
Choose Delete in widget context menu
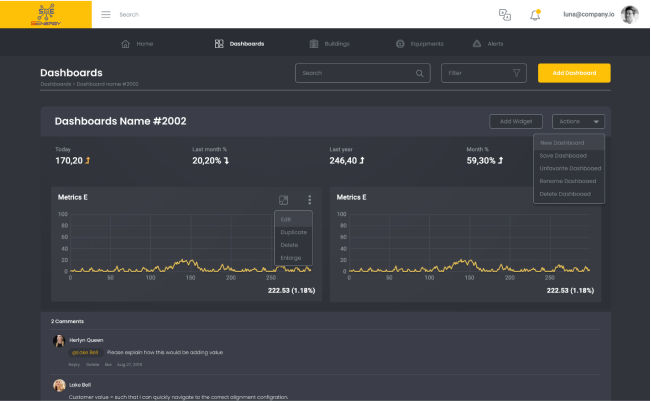[x=293, y=245]
